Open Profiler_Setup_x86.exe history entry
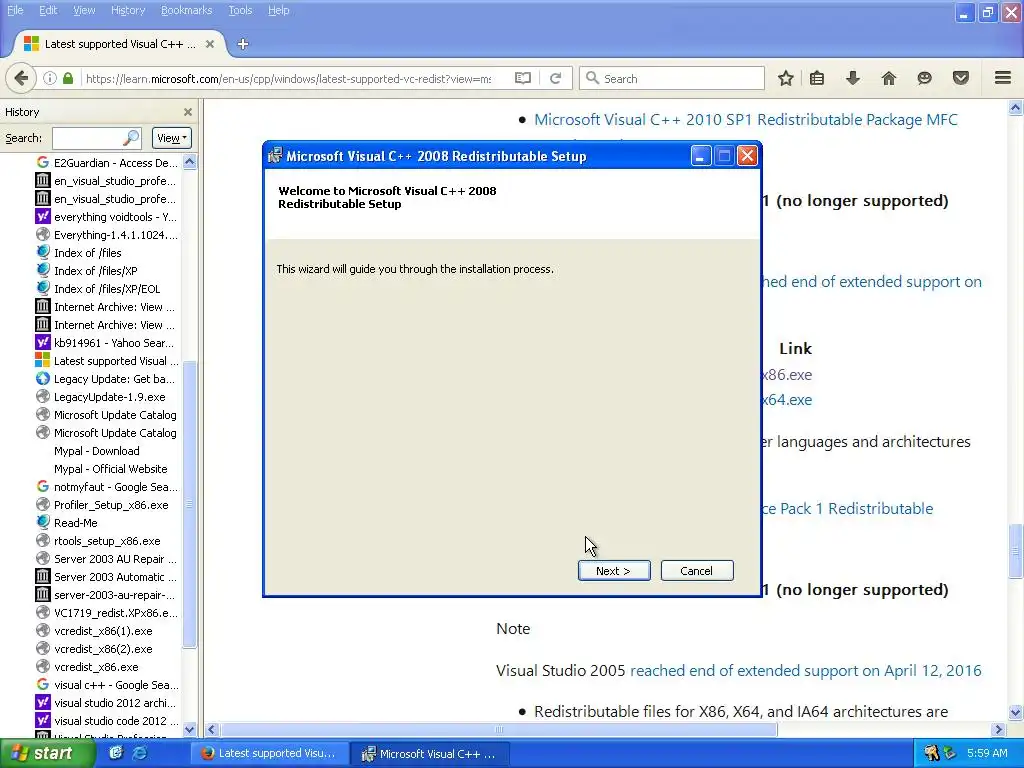1024x768 pixels. [x=103, y=505]
